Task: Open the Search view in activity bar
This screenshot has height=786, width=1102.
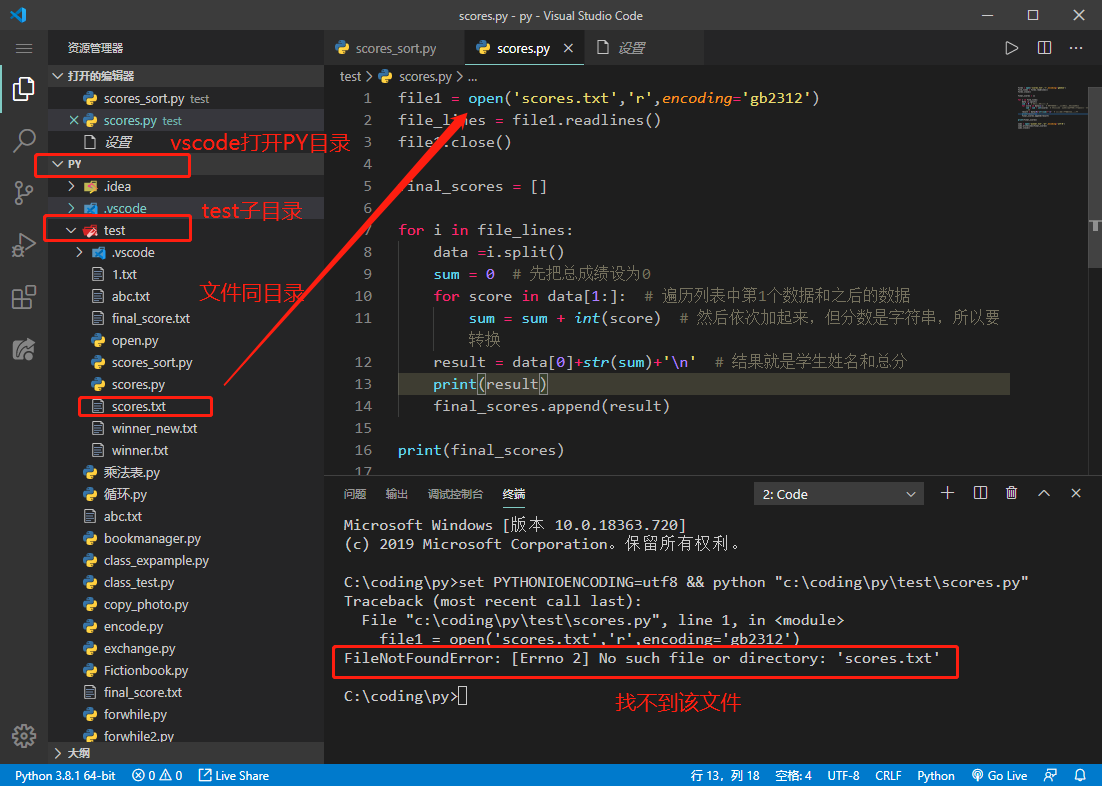Action: pyautogui.click(x=24, y=141)
